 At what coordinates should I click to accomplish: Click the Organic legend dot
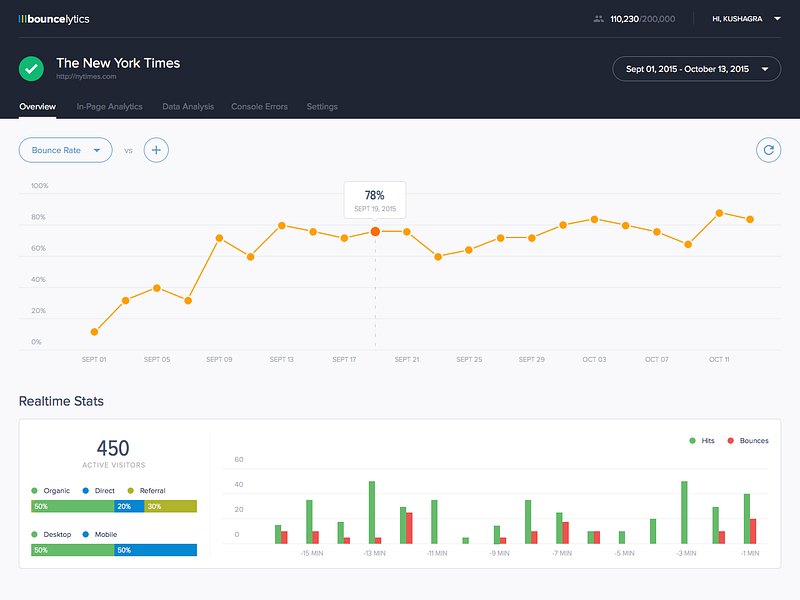34,491
